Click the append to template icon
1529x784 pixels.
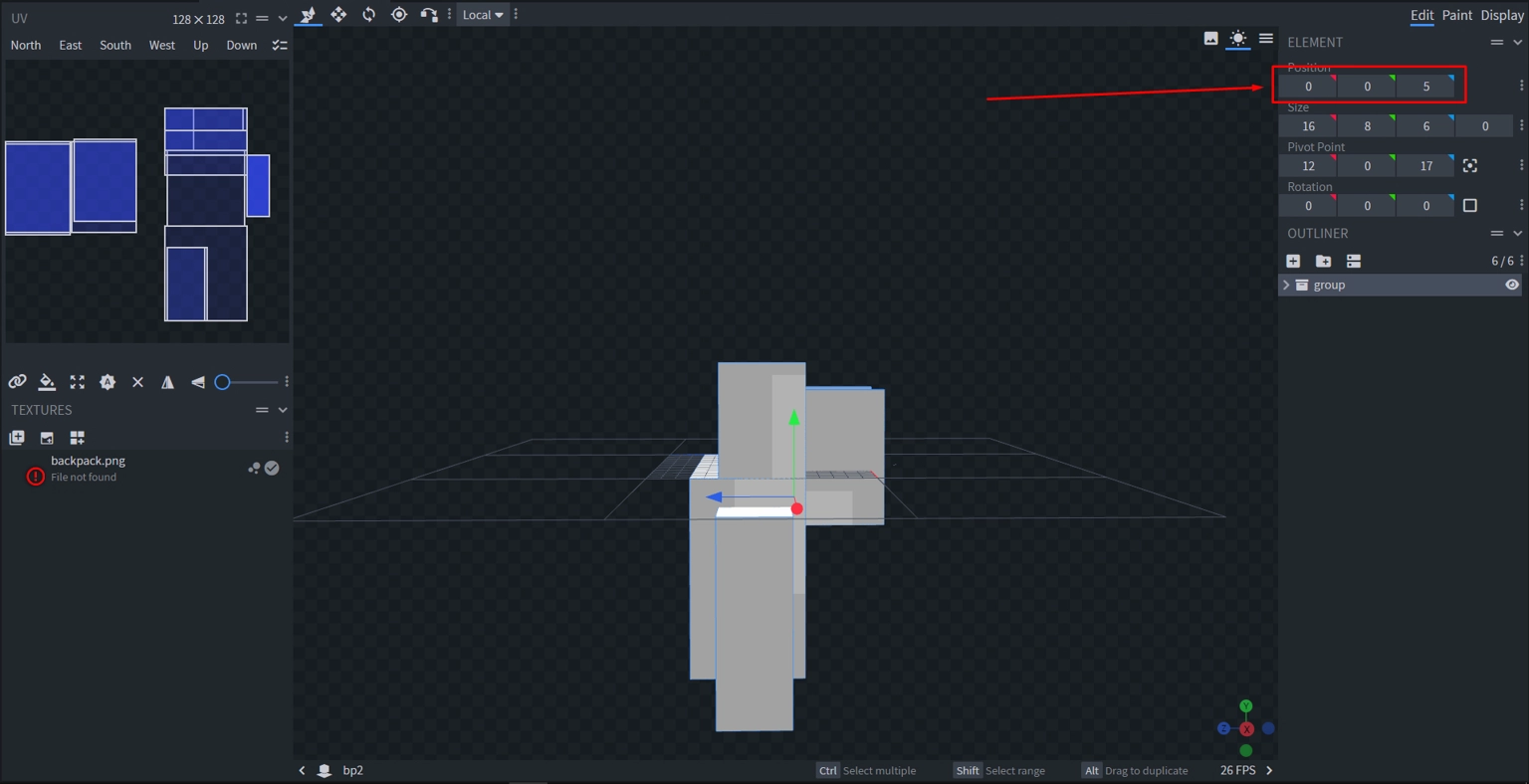point(78,438)
